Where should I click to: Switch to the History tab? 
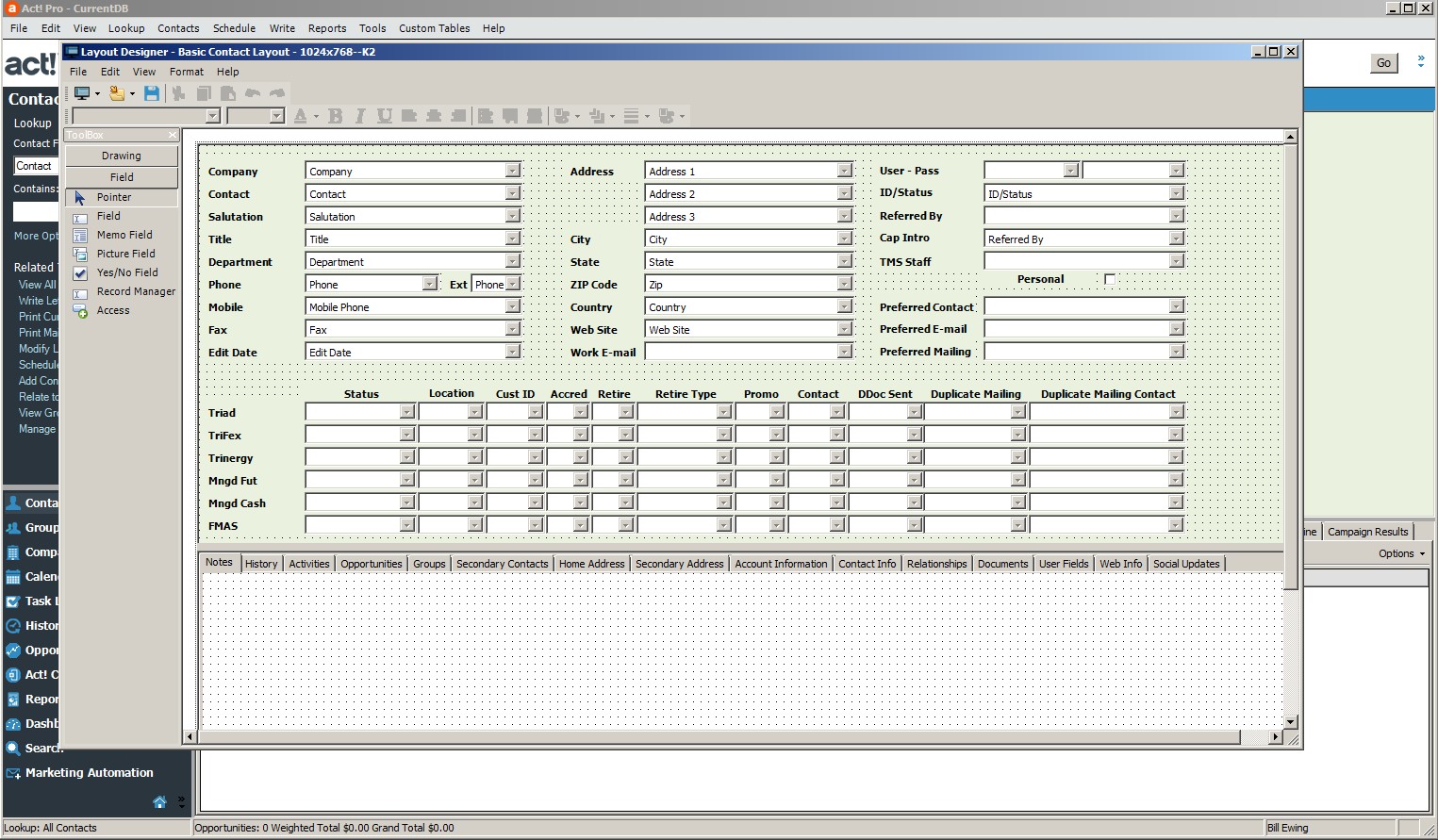click(x=261, y=564)
